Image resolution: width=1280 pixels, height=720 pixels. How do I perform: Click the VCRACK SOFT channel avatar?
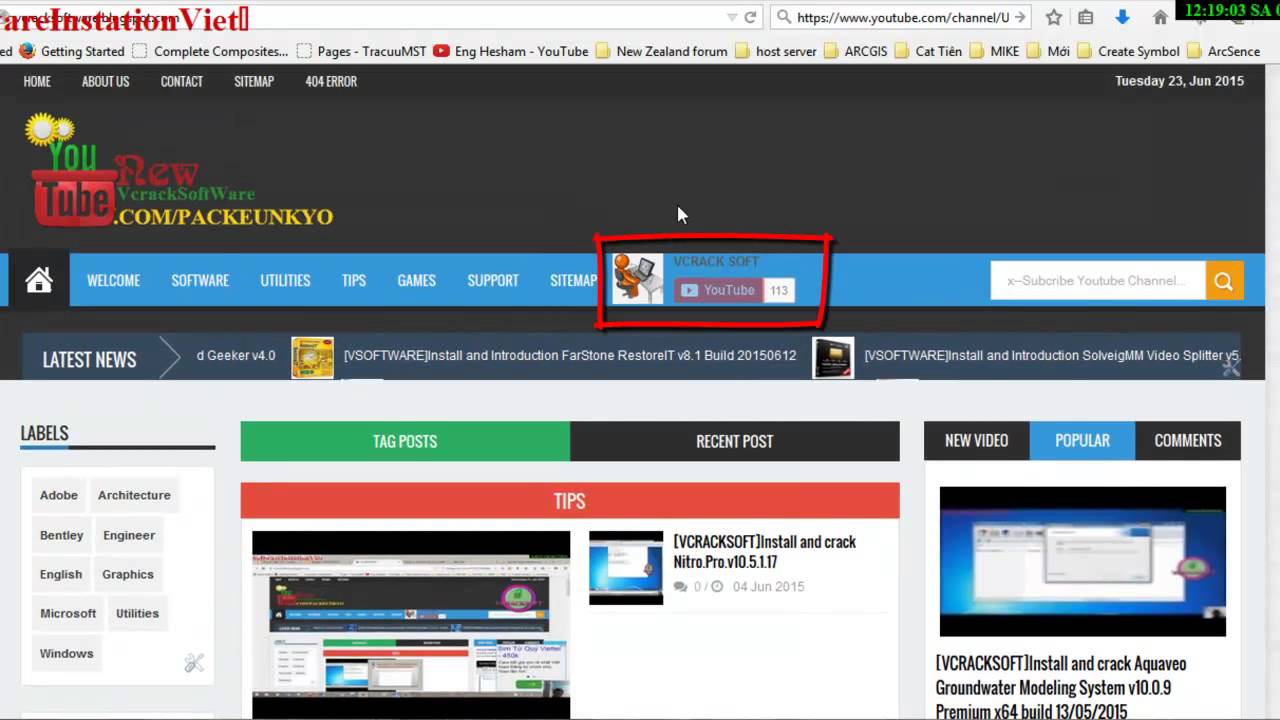[637, 278]
